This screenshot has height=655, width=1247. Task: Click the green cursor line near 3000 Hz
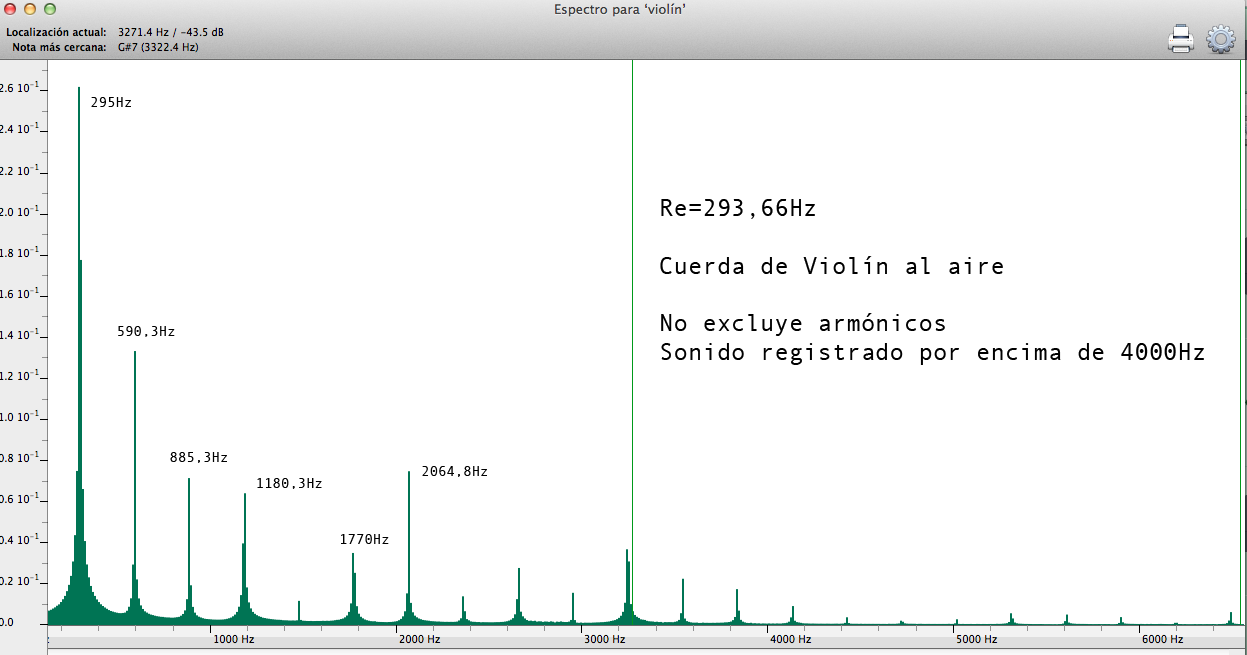pos(632,300)
